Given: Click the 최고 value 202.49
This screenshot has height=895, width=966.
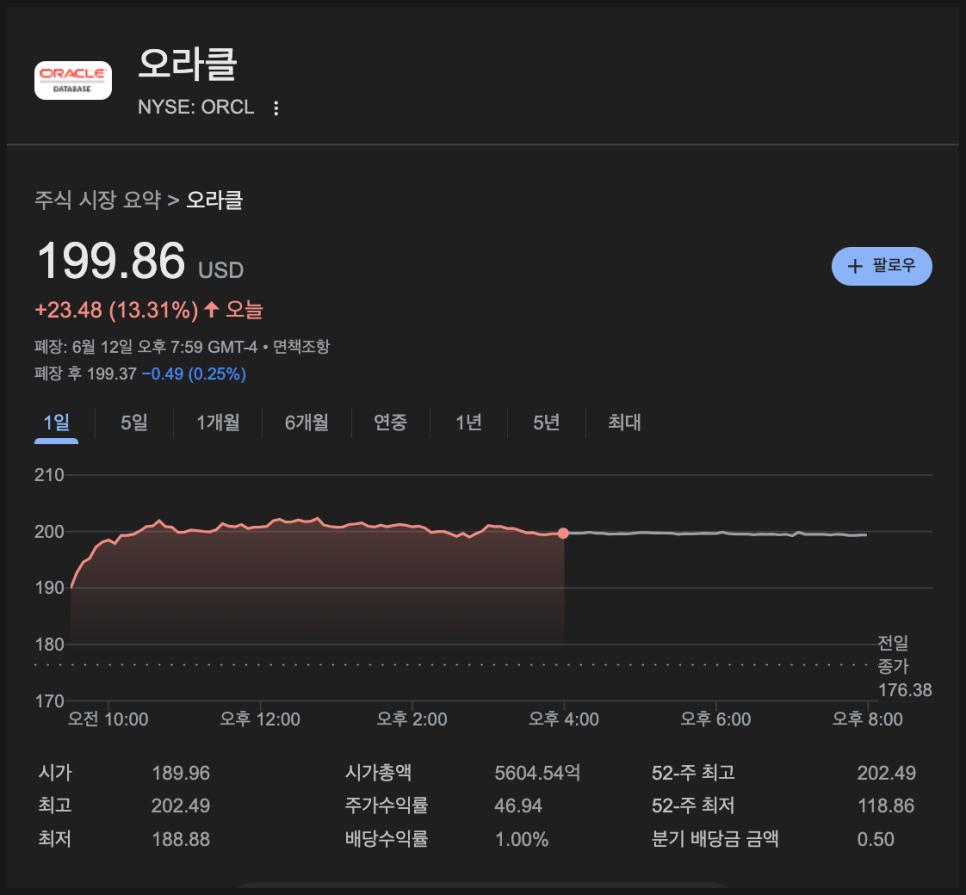Looking at the screenshot, I should [181, 806].
